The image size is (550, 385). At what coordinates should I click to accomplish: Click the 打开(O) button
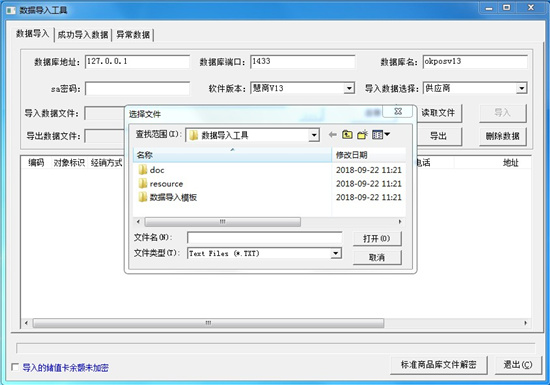[377, 239]
